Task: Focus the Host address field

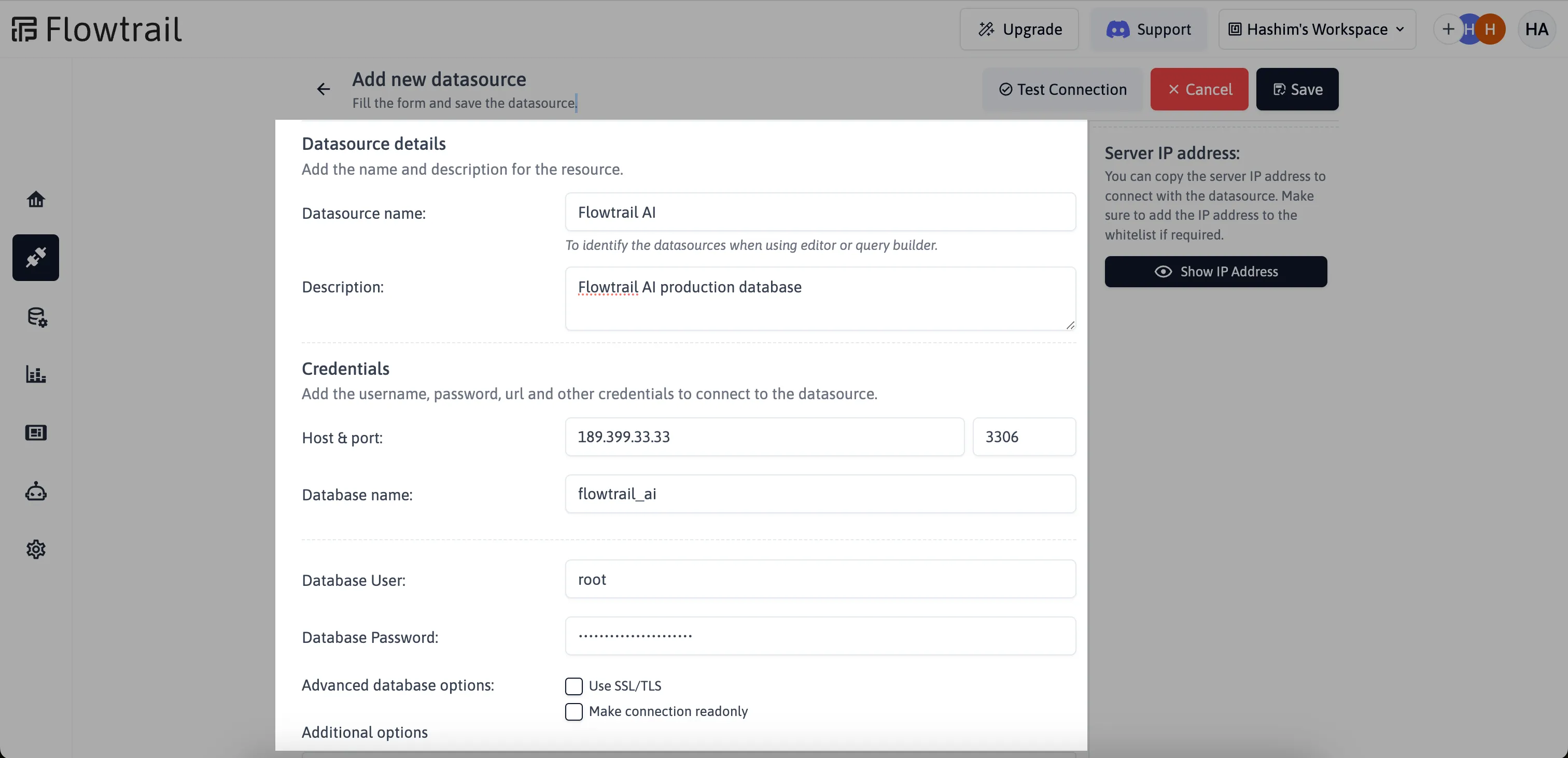Action: pyautogui.click(x=764, y=437)
